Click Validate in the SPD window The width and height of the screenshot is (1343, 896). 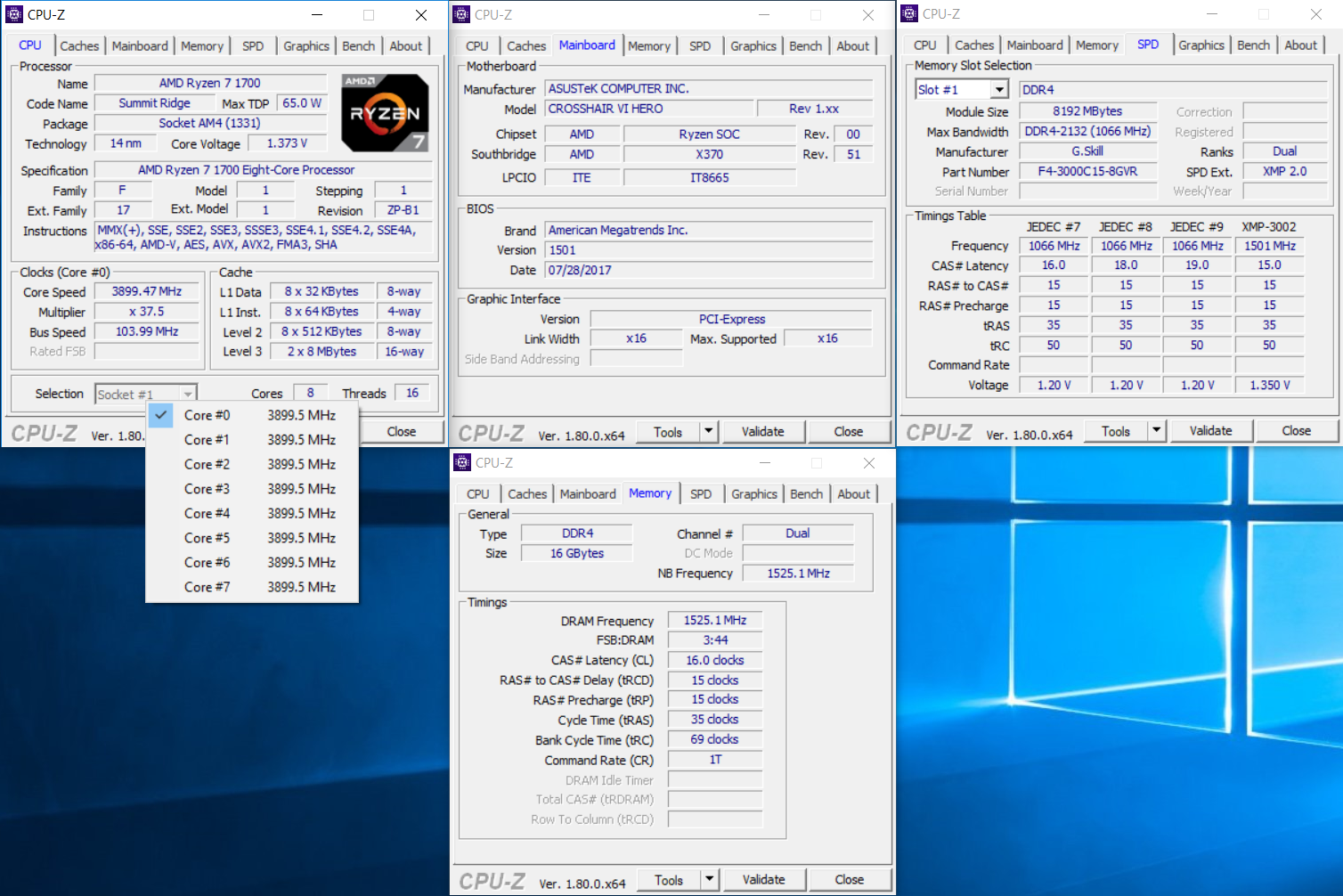(1211, 431)
